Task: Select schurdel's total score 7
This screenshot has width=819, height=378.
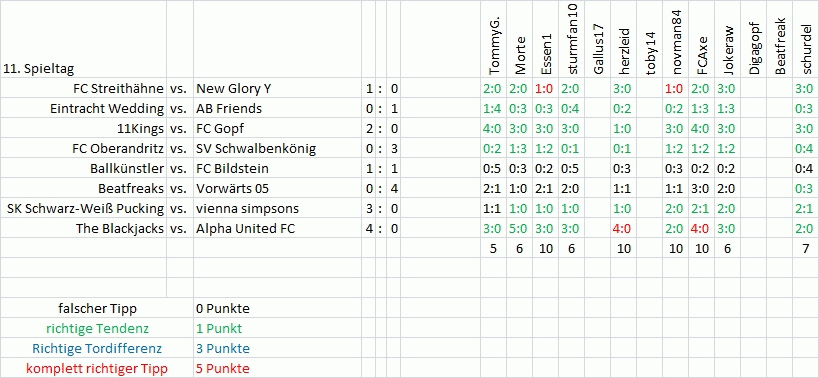Action: 805,249
